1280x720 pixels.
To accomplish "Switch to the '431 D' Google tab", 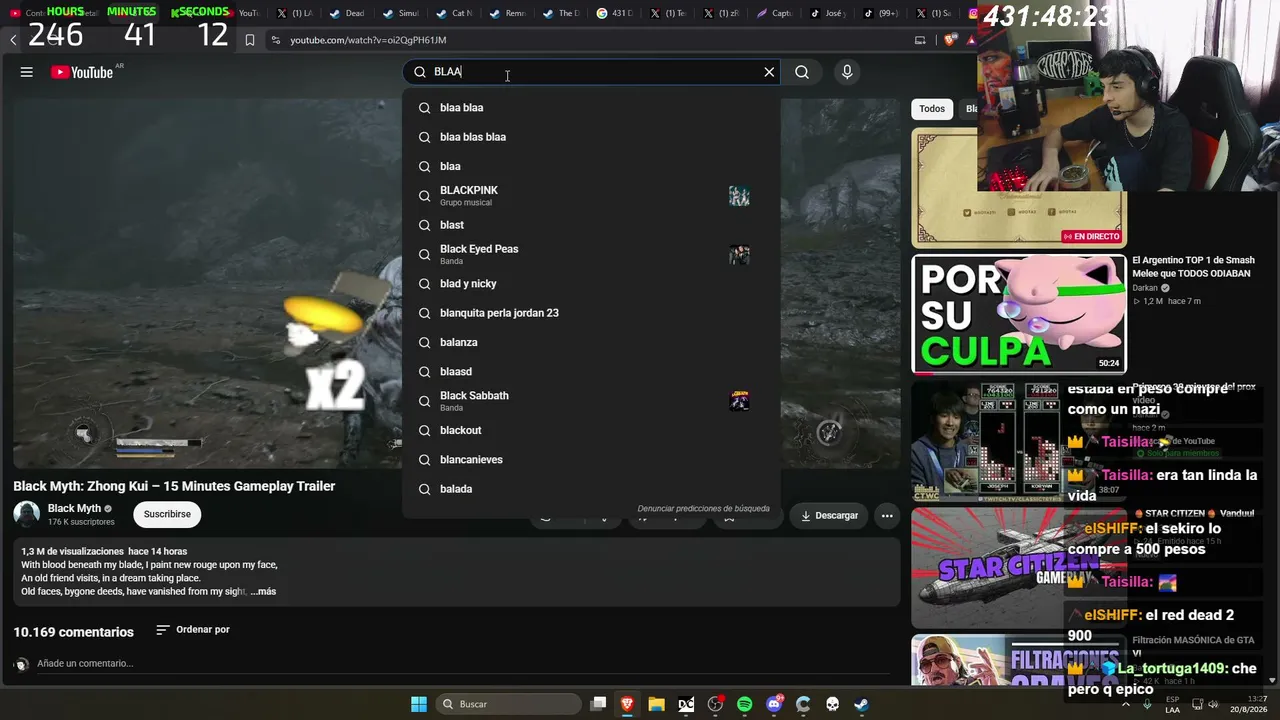I will tap(617, 13).
